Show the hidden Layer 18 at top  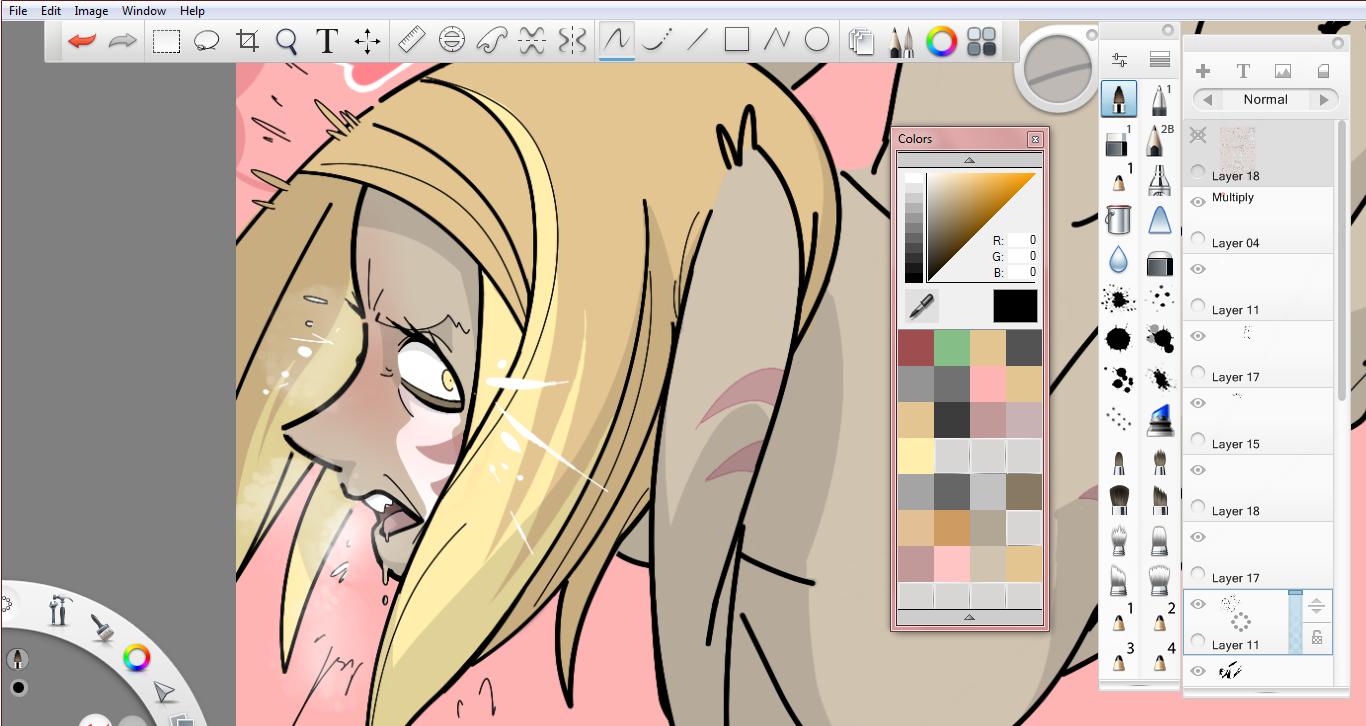point(1198,135)
